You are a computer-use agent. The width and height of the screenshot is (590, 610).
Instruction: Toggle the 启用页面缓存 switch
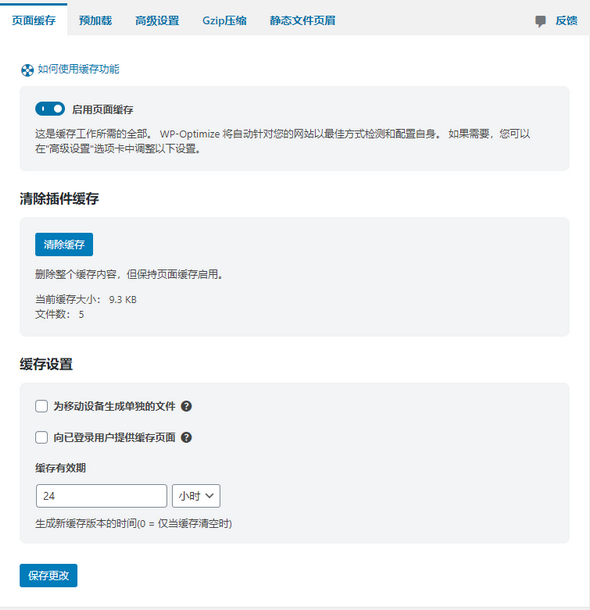50,109
